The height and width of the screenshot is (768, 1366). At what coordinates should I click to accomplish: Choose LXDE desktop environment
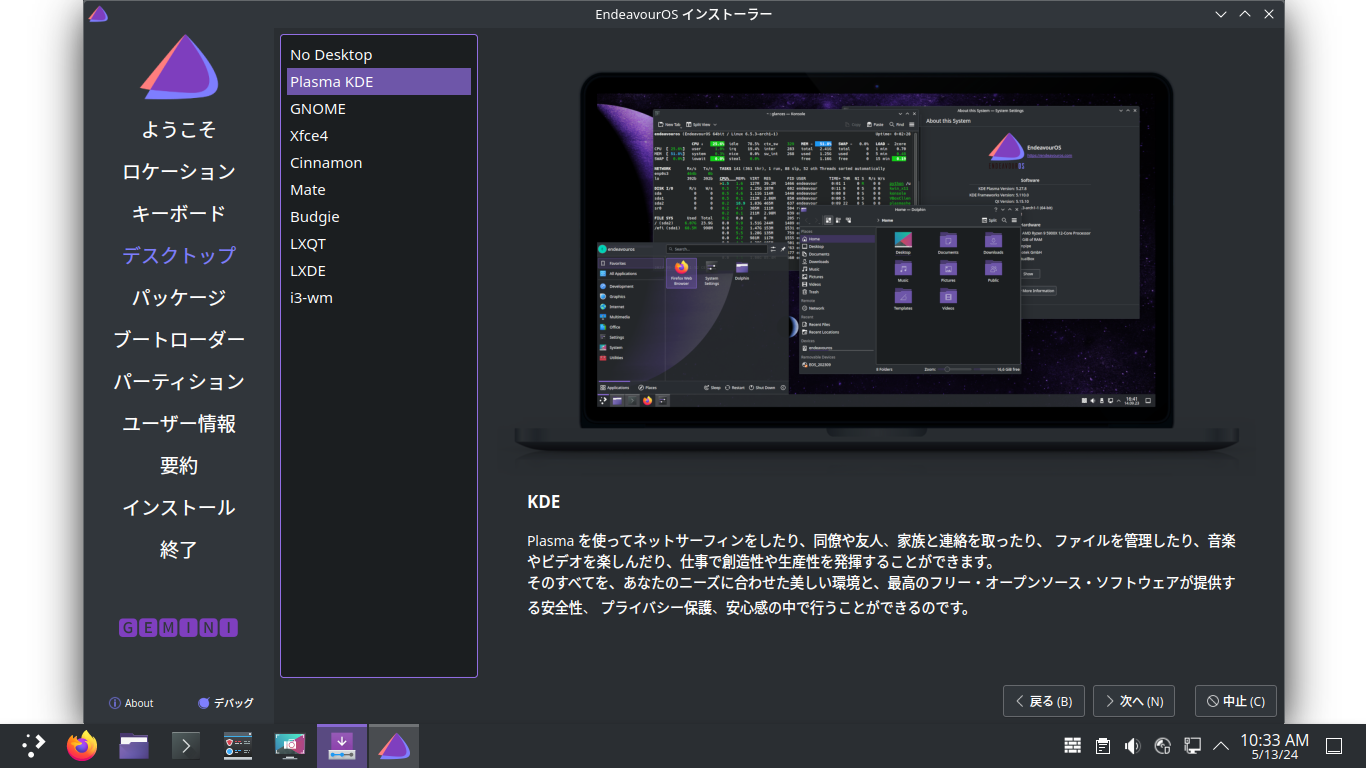pyautogui.click(x=378, y=271)
